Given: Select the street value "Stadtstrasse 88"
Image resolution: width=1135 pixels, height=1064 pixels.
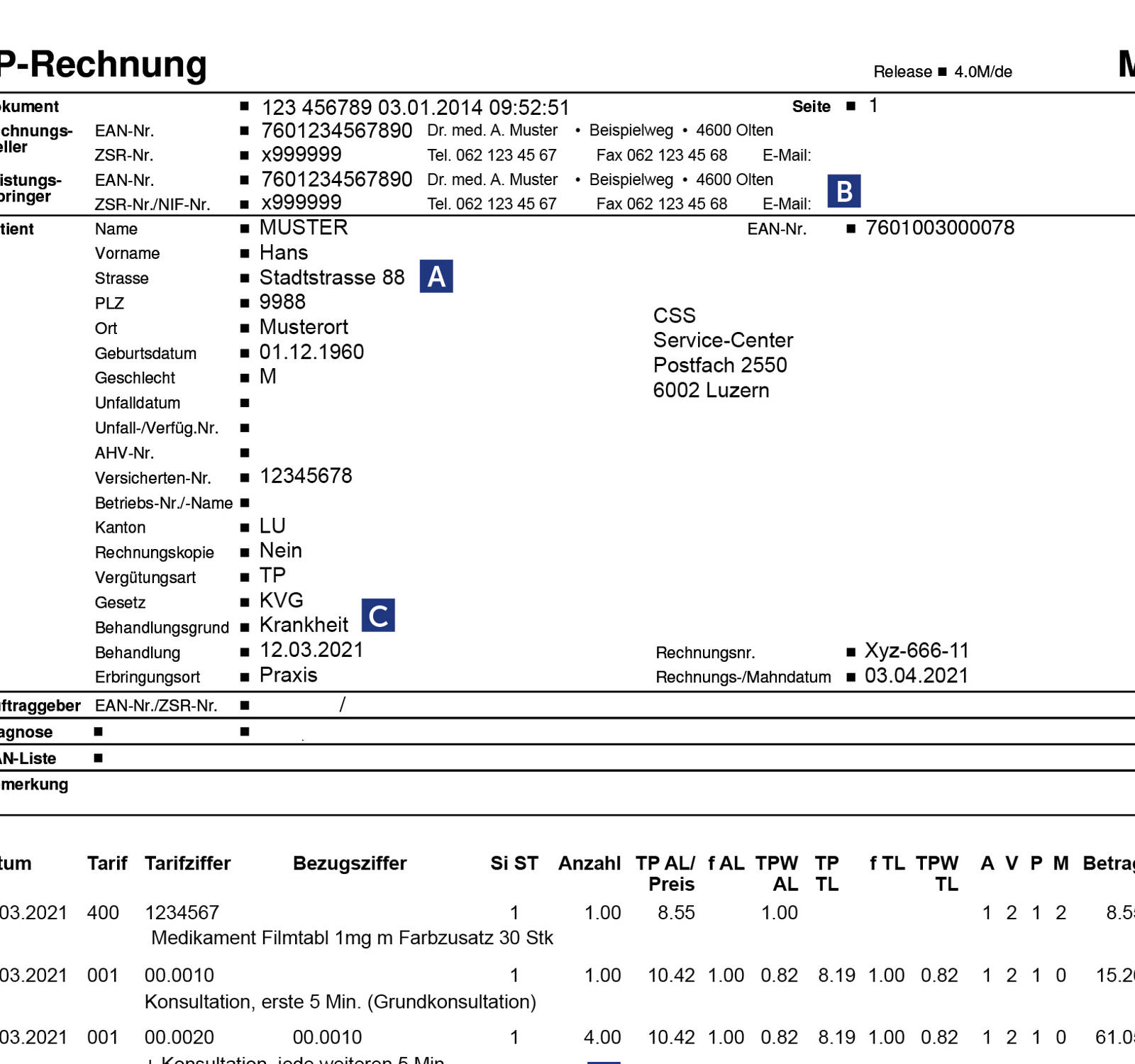Looking at the screenshot, I should [x=332, y=277].
